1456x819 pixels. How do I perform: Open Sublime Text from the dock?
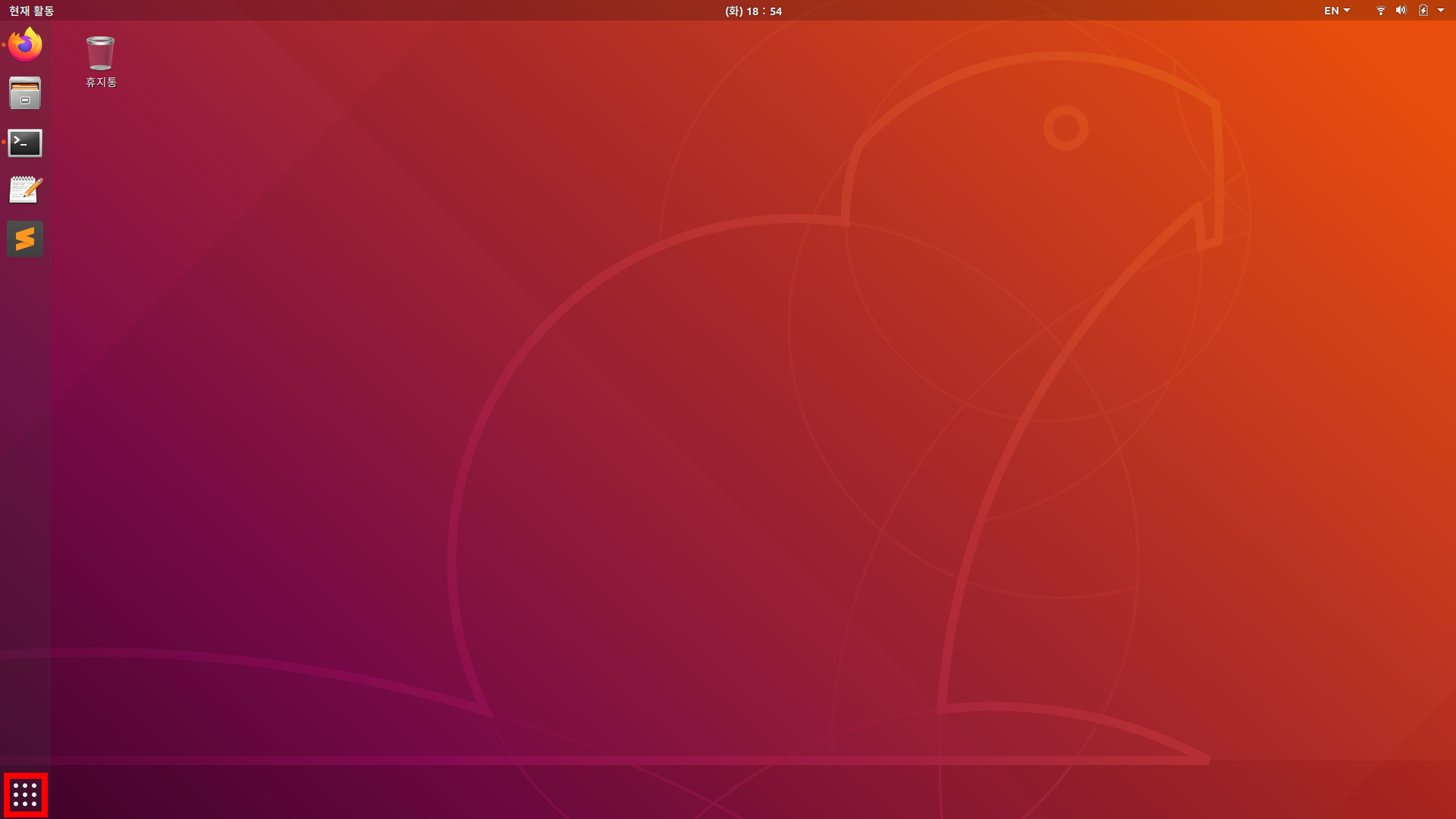(25, 239)
